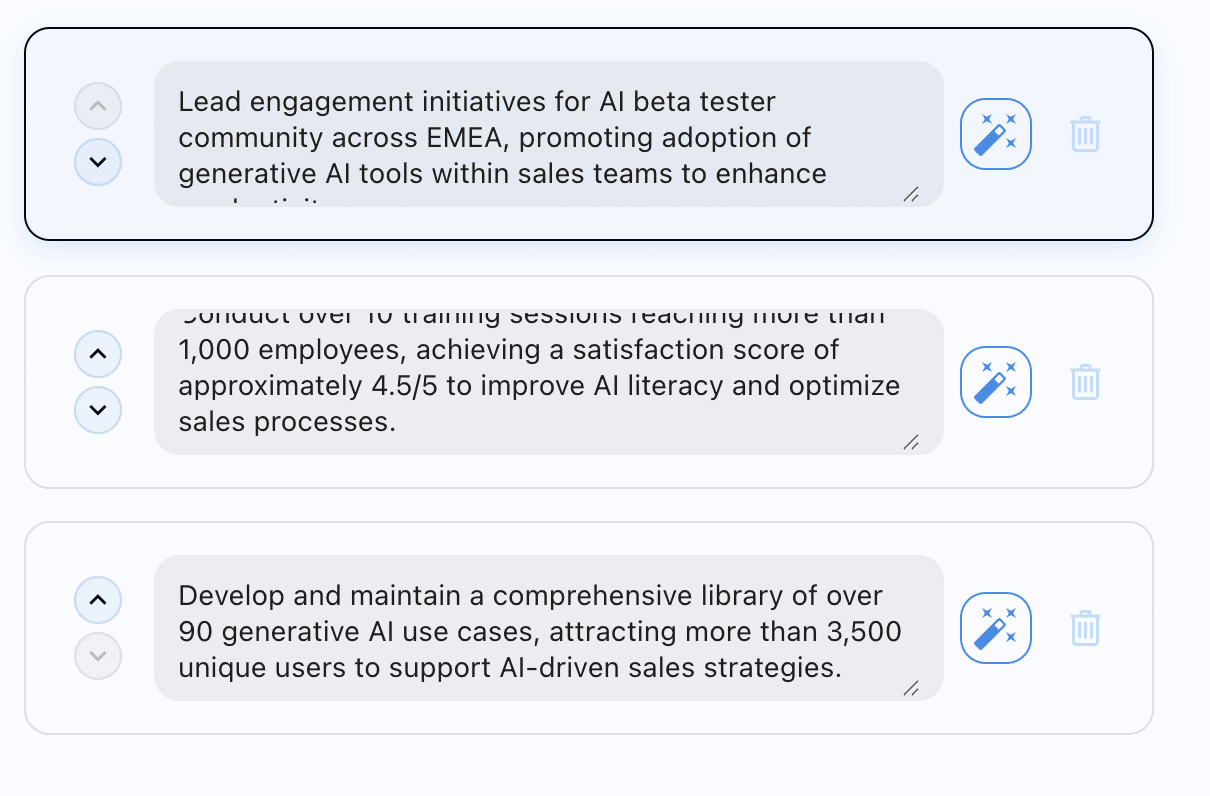Delete the 'Develop and maintain' bullet
The image size is (1210, 796).
click(x=1085, y=628)
